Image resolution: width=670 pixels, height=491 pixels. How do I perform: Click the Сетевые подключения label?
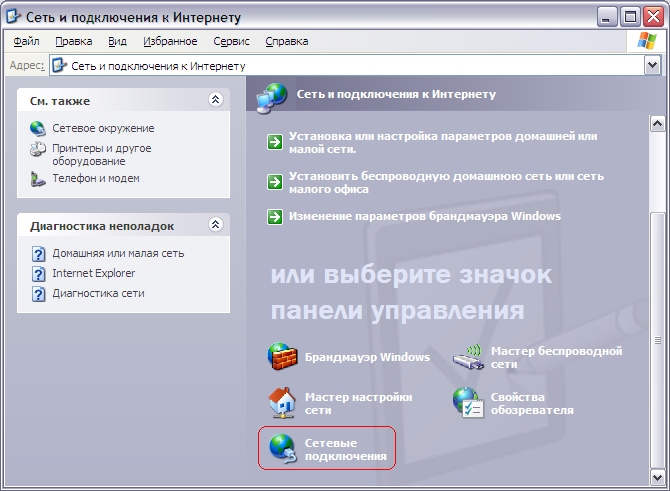pos(345,450)
